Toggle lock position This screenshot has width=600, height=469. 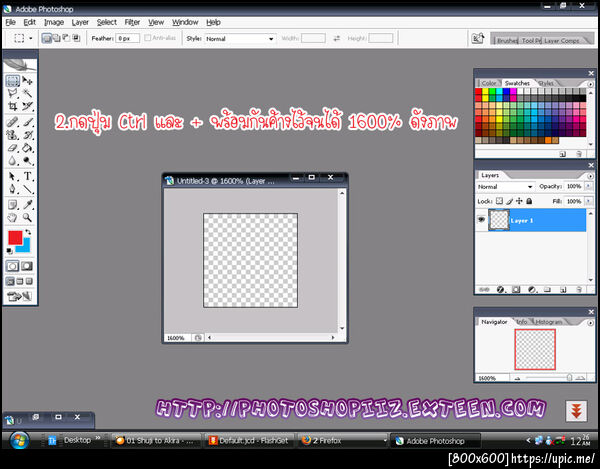tap(519, 201)
